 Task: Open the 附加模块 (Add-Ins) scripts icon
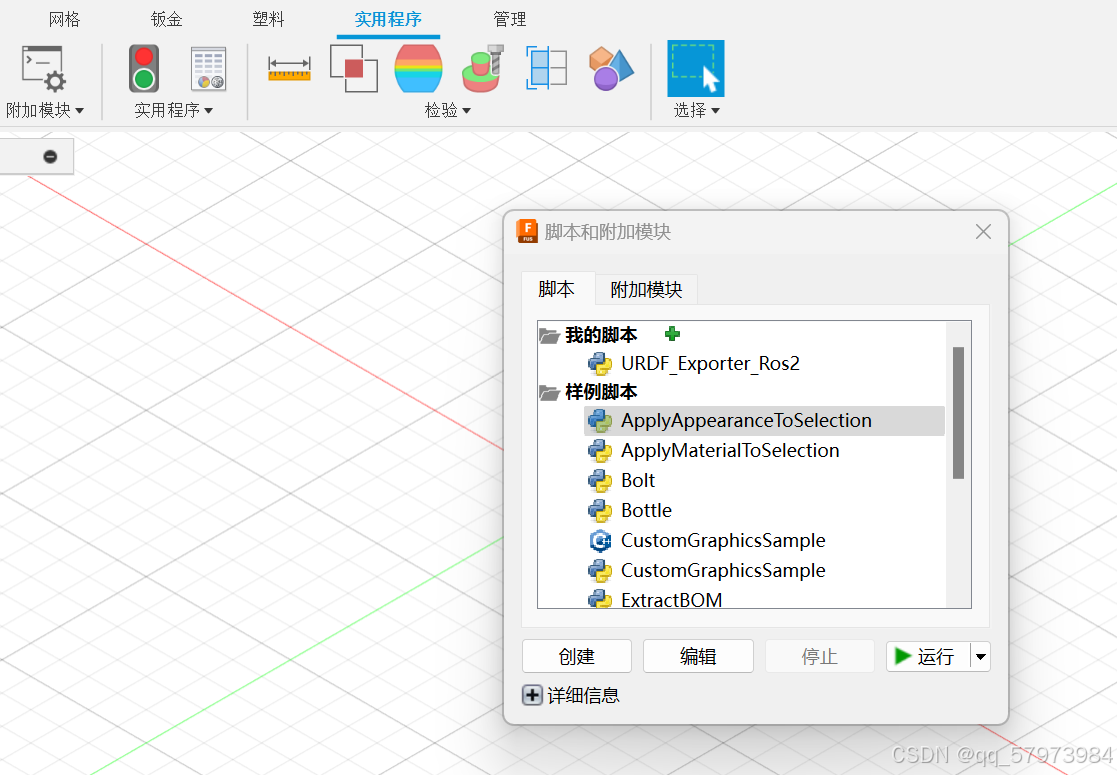42,70
